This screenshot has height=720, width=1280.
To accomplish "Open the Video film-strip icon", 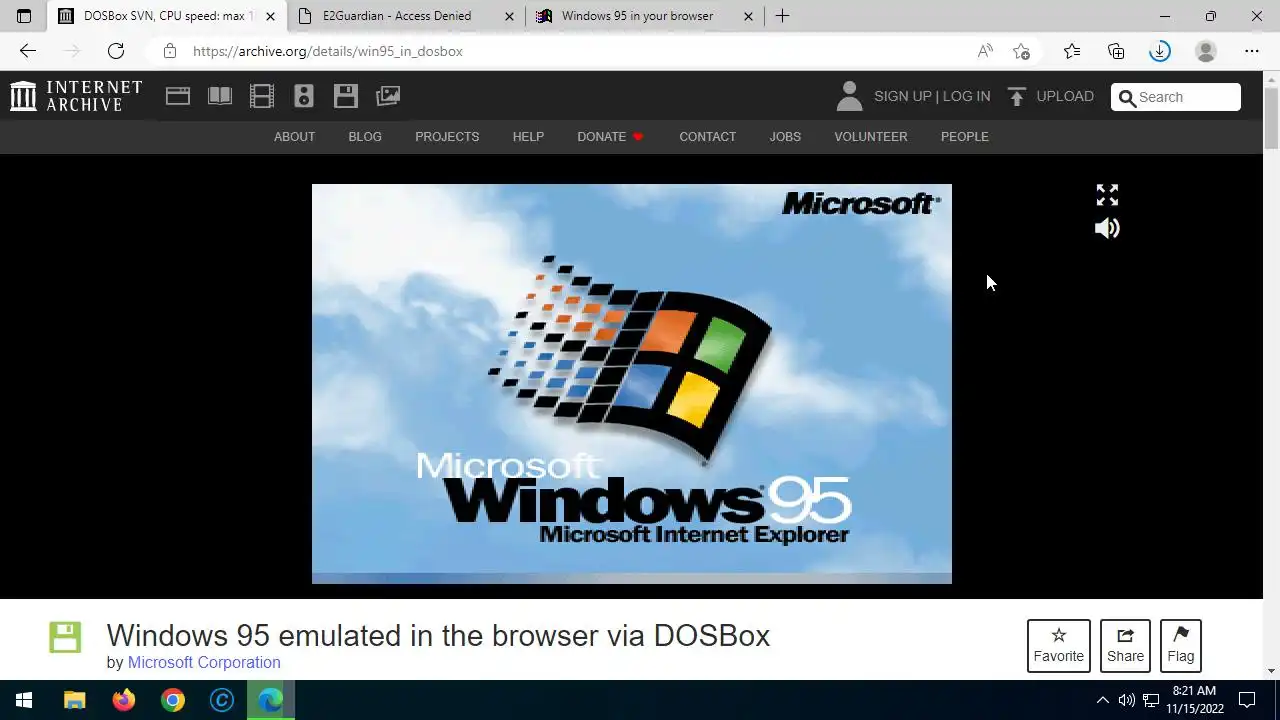I will [x=262, y=96].
